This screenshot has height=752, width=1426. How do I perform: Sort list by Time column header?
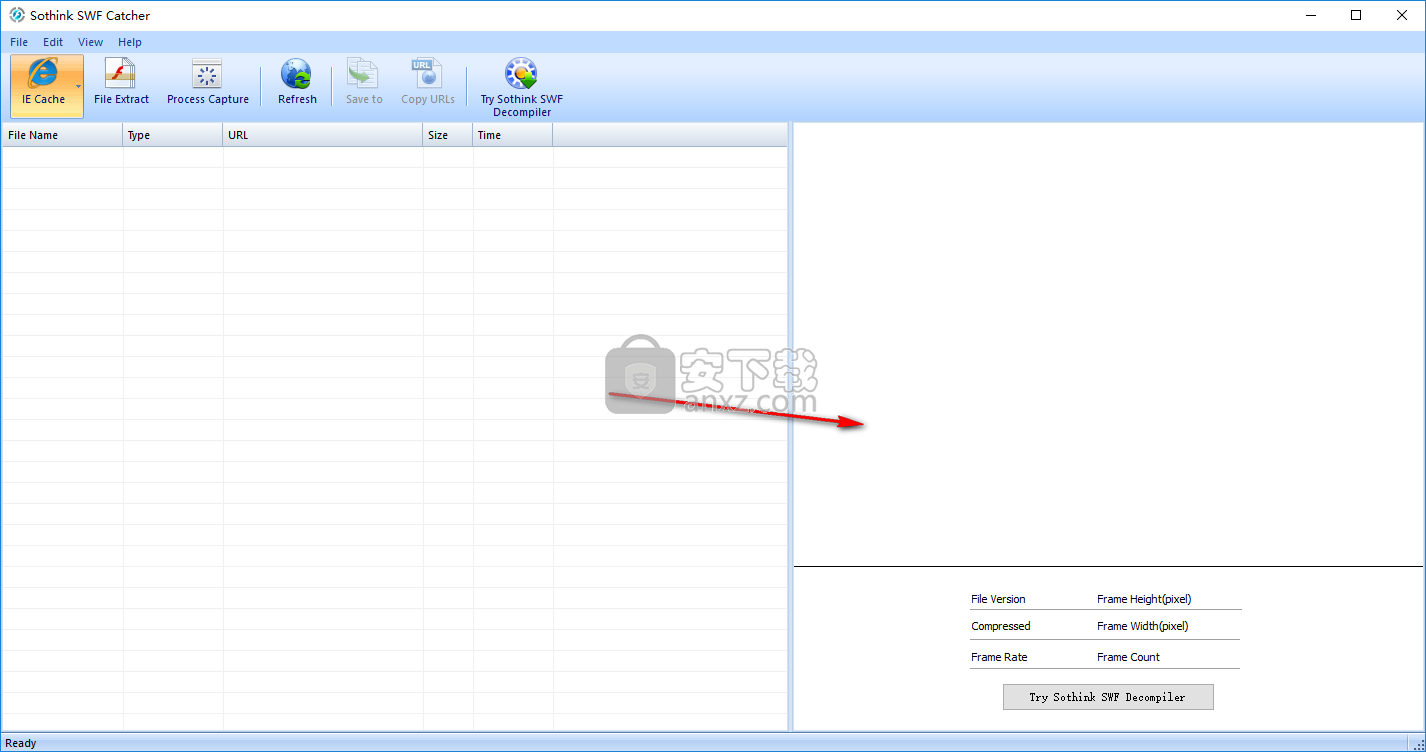pos(513,135)
